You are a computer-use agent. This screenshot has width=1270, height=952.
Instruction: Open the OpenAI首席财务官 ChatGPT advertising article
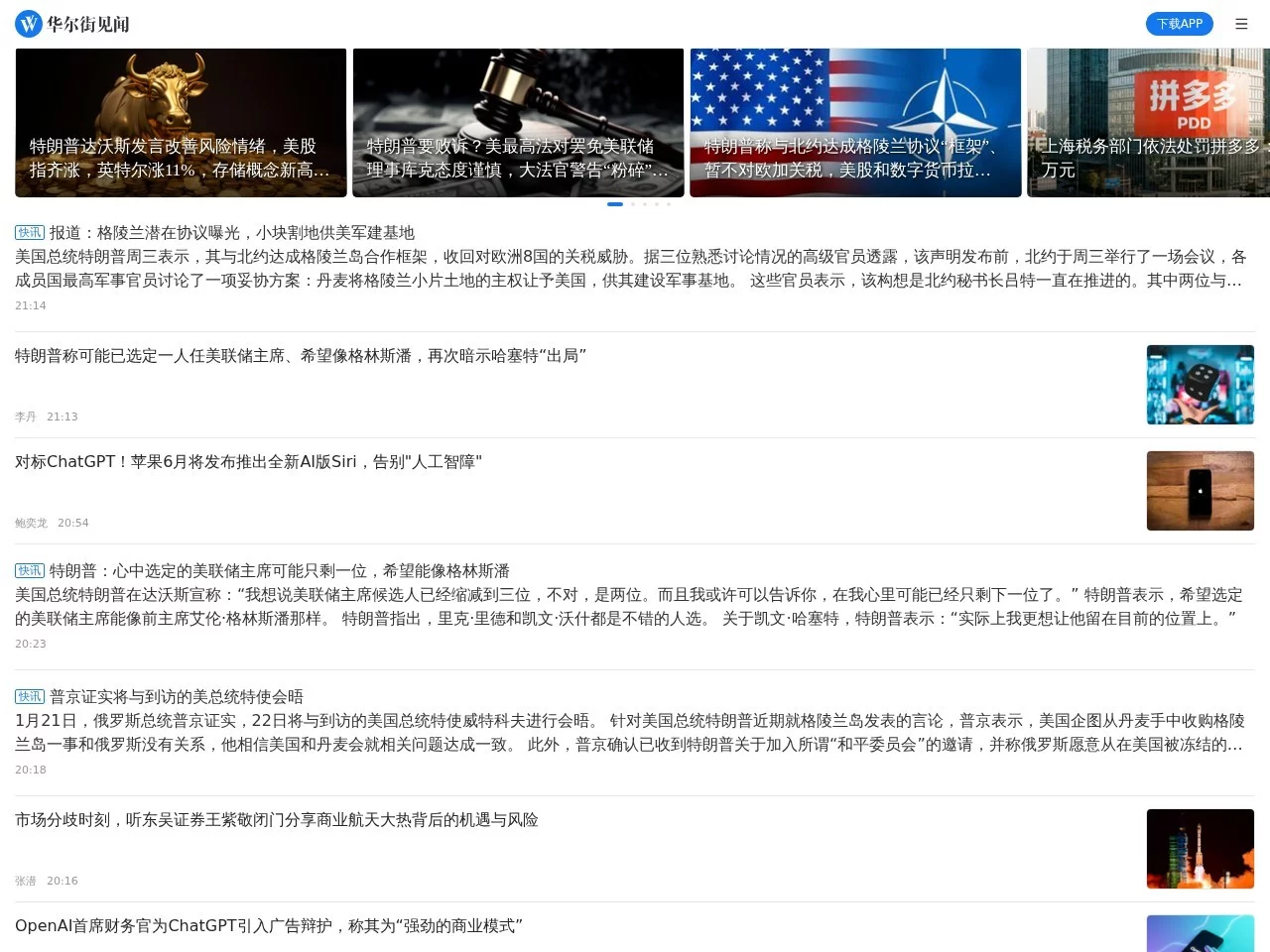pyautogui.click(x=269, y=925)
